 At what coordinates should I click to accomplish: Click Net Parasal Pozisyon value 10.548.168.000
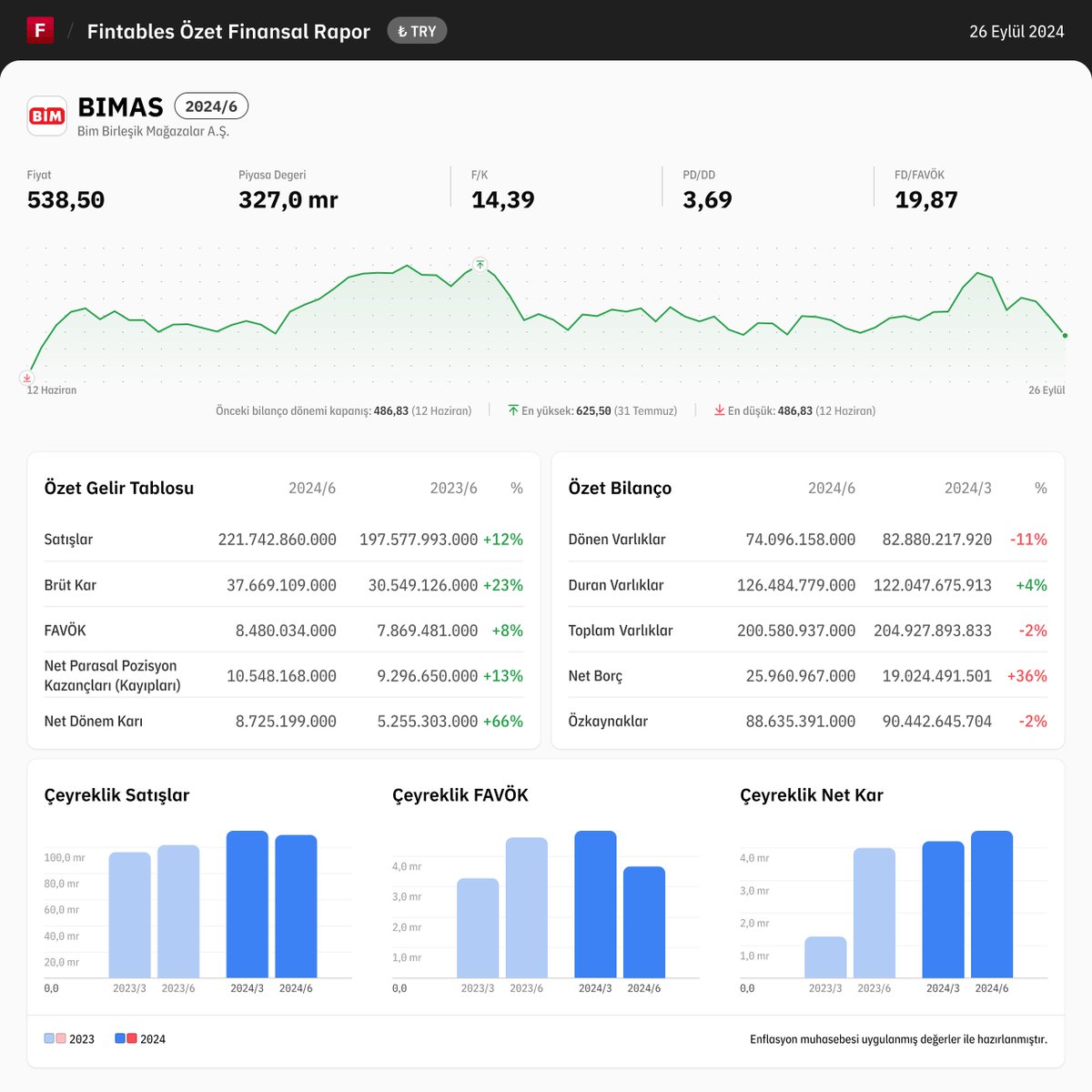tap(281, 675)
